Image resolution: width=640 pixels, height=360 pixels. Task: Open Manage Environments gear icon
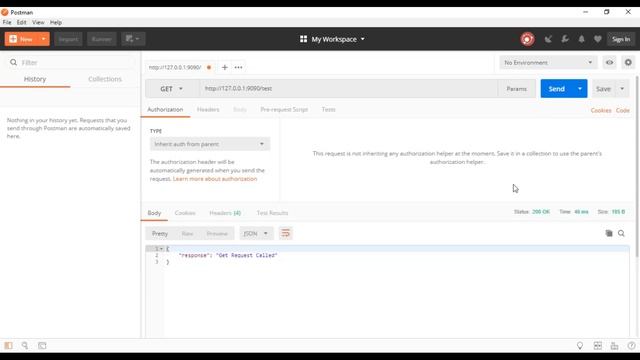628,62
